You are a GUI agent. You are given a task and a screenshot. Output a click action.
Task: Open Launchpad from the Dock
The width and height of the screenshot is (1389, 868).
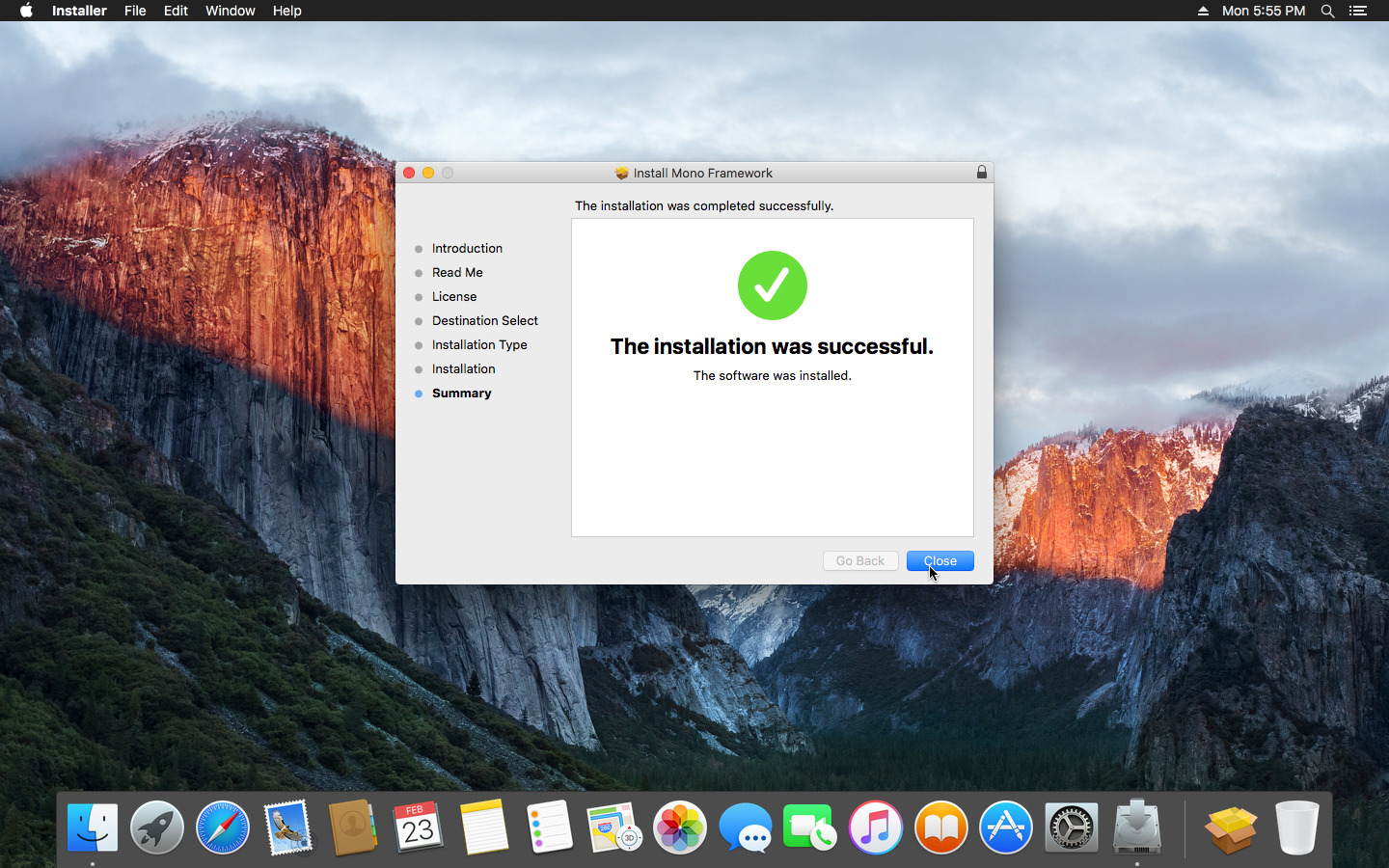(157, 827)
